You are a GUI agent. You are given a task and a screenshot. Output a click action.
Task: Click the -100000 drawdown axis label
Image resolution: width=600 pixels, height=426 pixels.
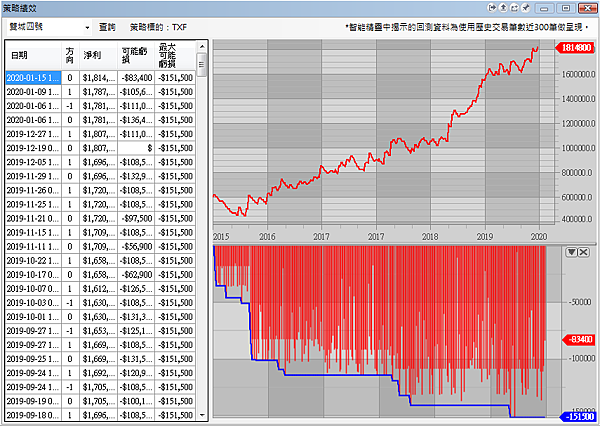click(582, 359)
